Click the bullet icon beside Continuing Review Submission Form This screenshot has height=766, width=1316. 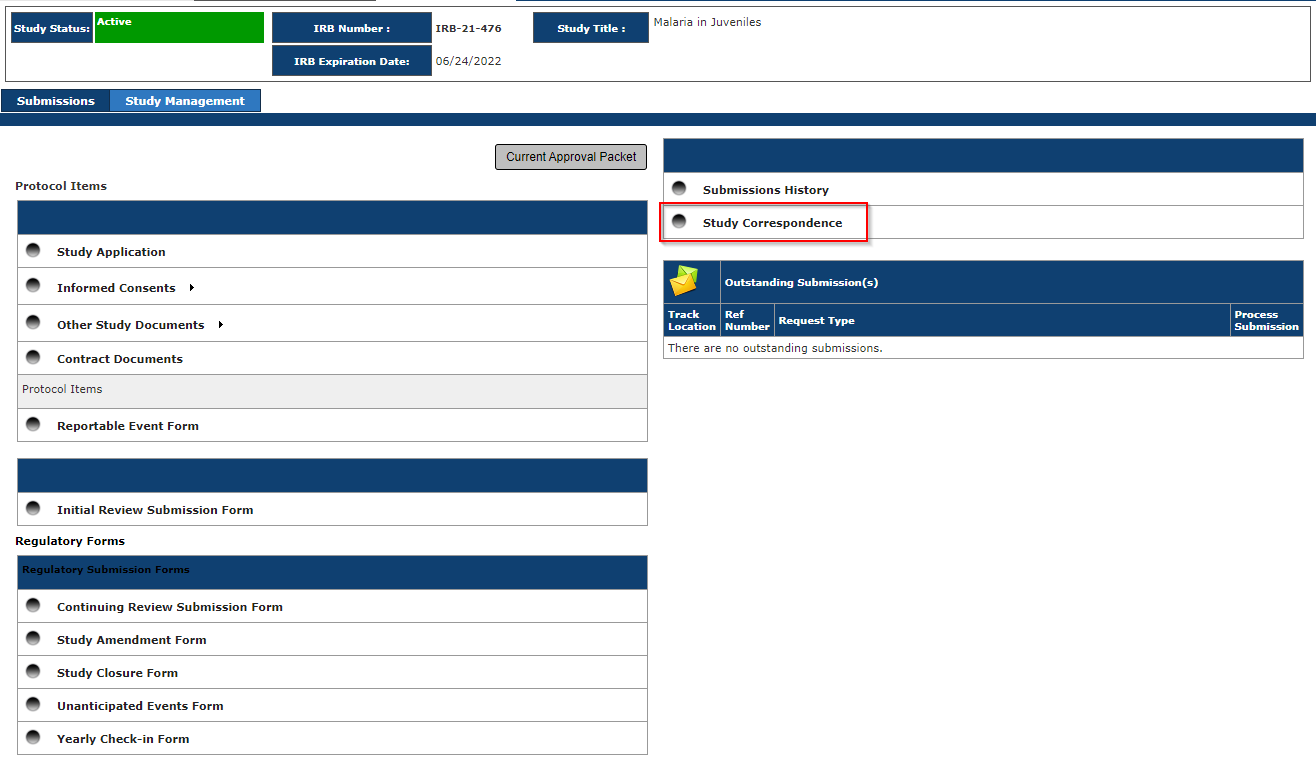[33, 605]
